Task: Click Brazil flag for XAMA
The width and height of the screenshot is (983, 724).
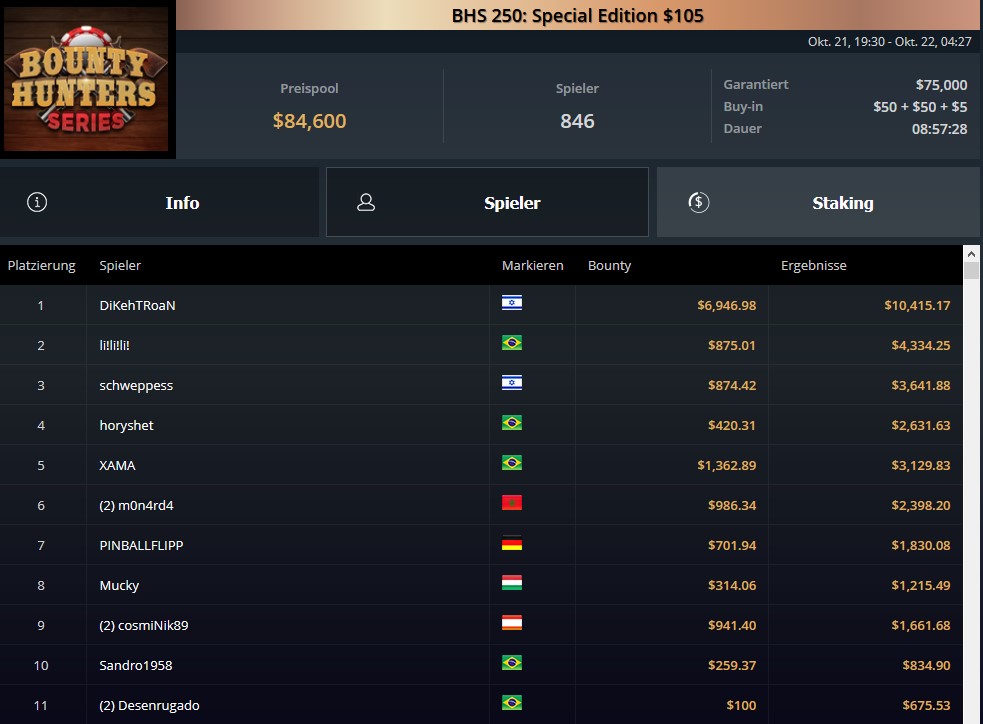Action: coord(512,463)
